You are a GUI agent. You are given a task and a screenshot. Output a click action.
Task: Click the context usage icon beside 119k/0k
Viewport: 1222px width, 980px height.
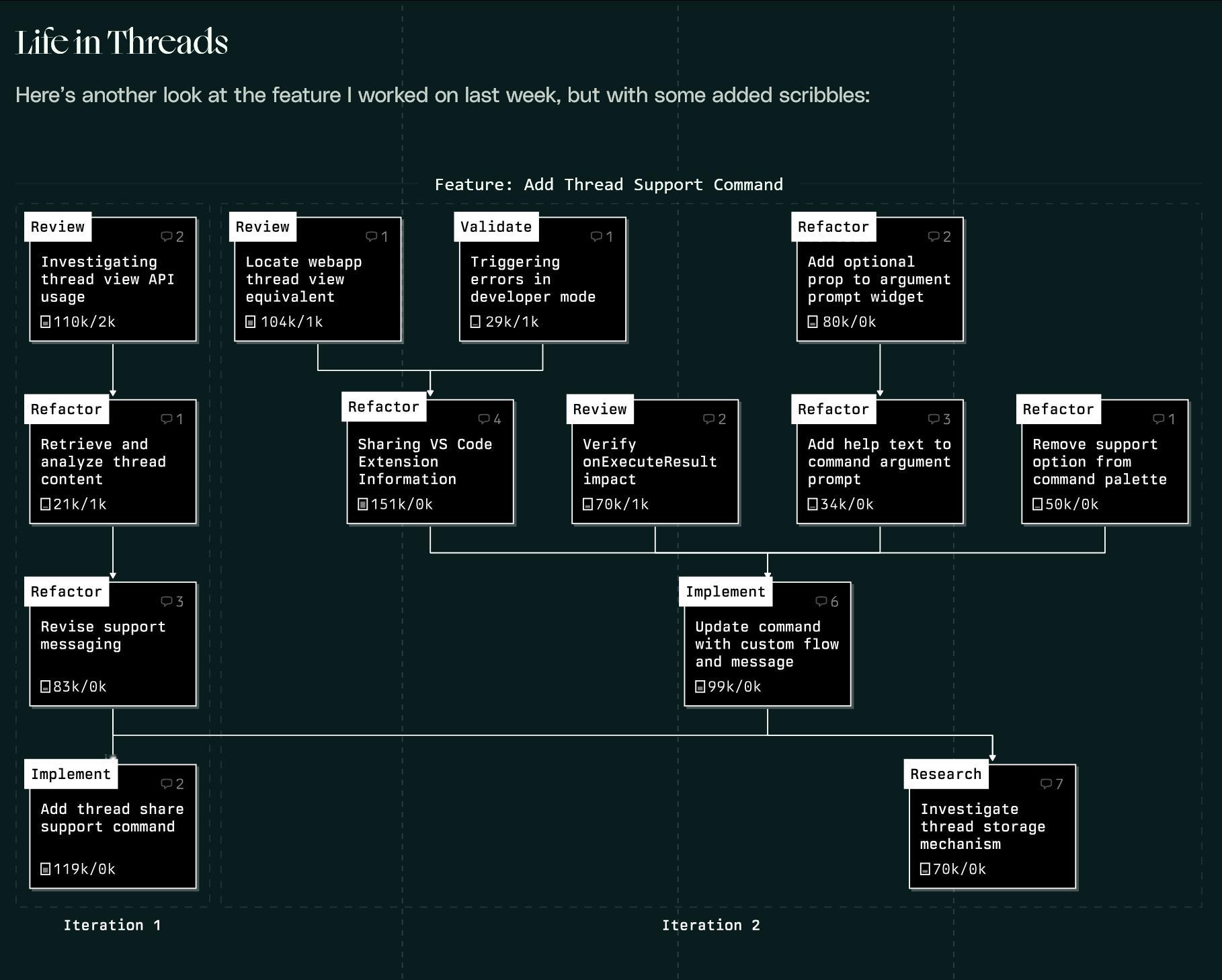pyautogui.click(x=46, y=869)
